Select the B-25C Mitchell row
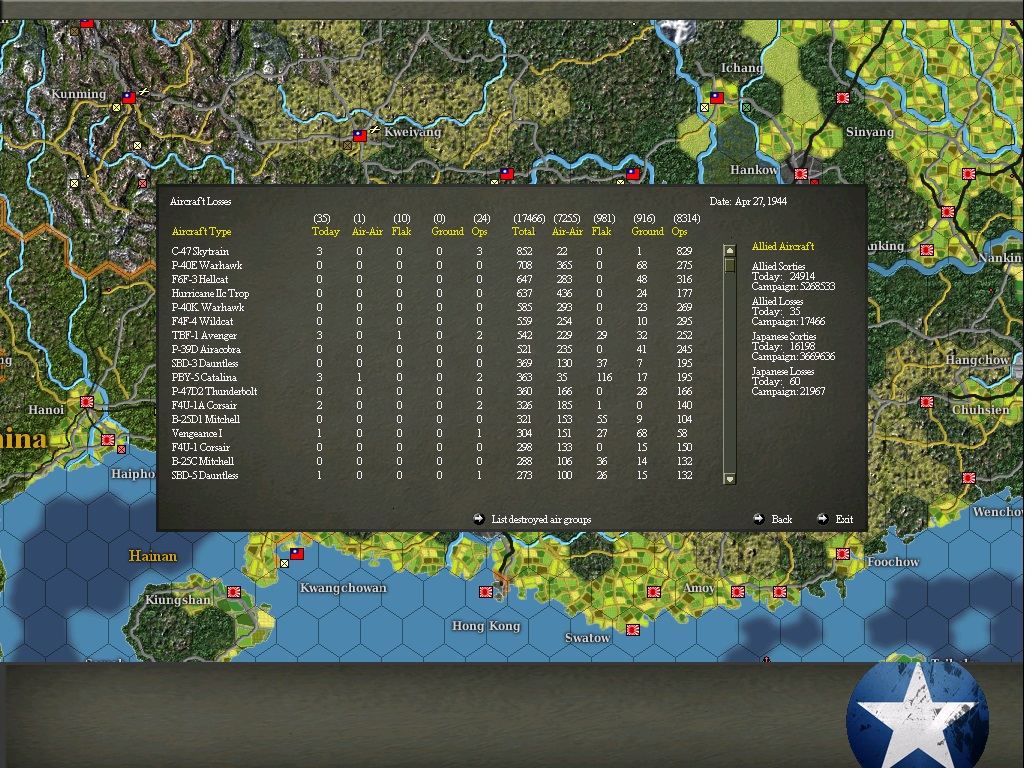Viewport: 1032px width, 768px height. point(434,461)
